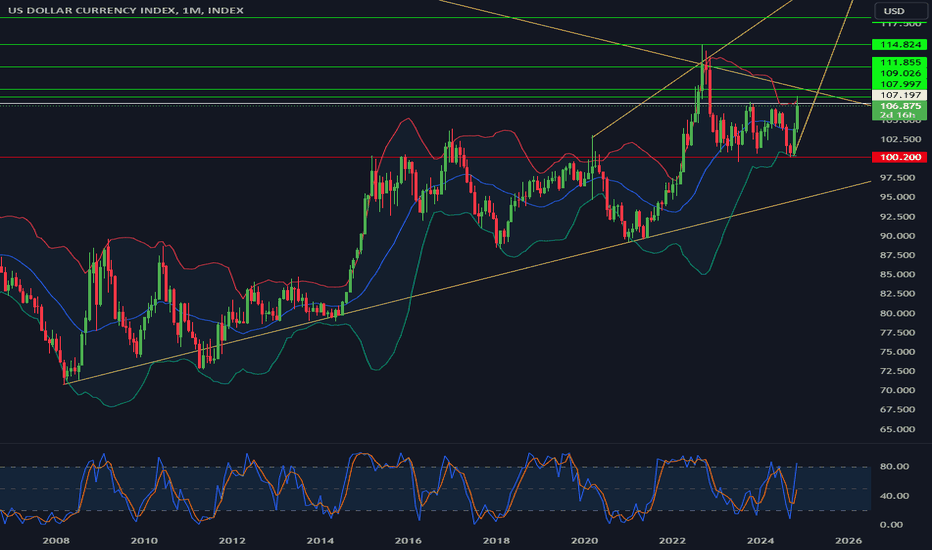932x550 pixels.
Task: Click 67.500 on the price axis
Action: (x=900, y=410)
